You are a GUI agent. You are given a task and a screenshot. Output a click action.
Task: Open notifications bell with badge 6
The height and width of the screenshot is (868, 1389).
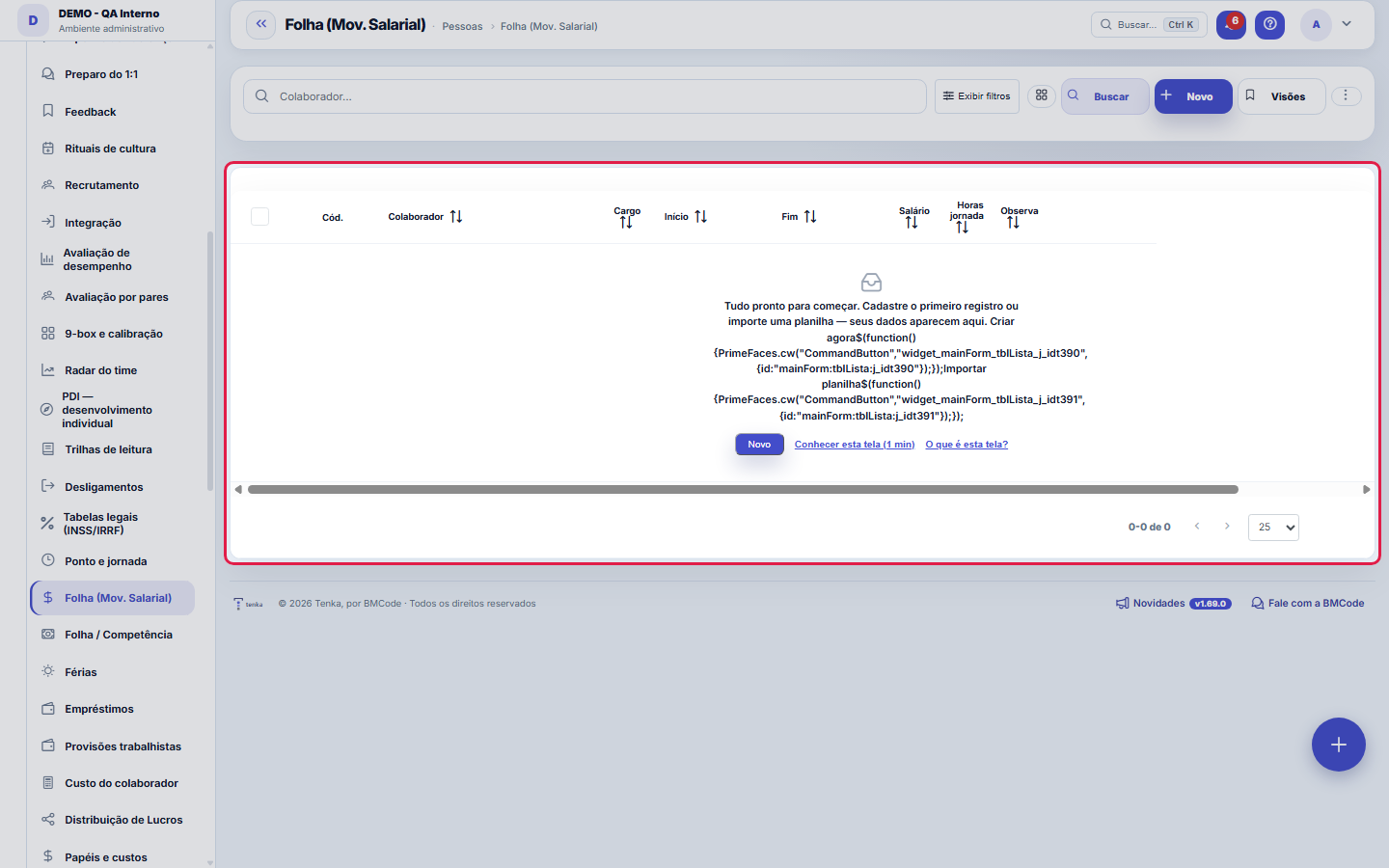(x=1231, y=25)
